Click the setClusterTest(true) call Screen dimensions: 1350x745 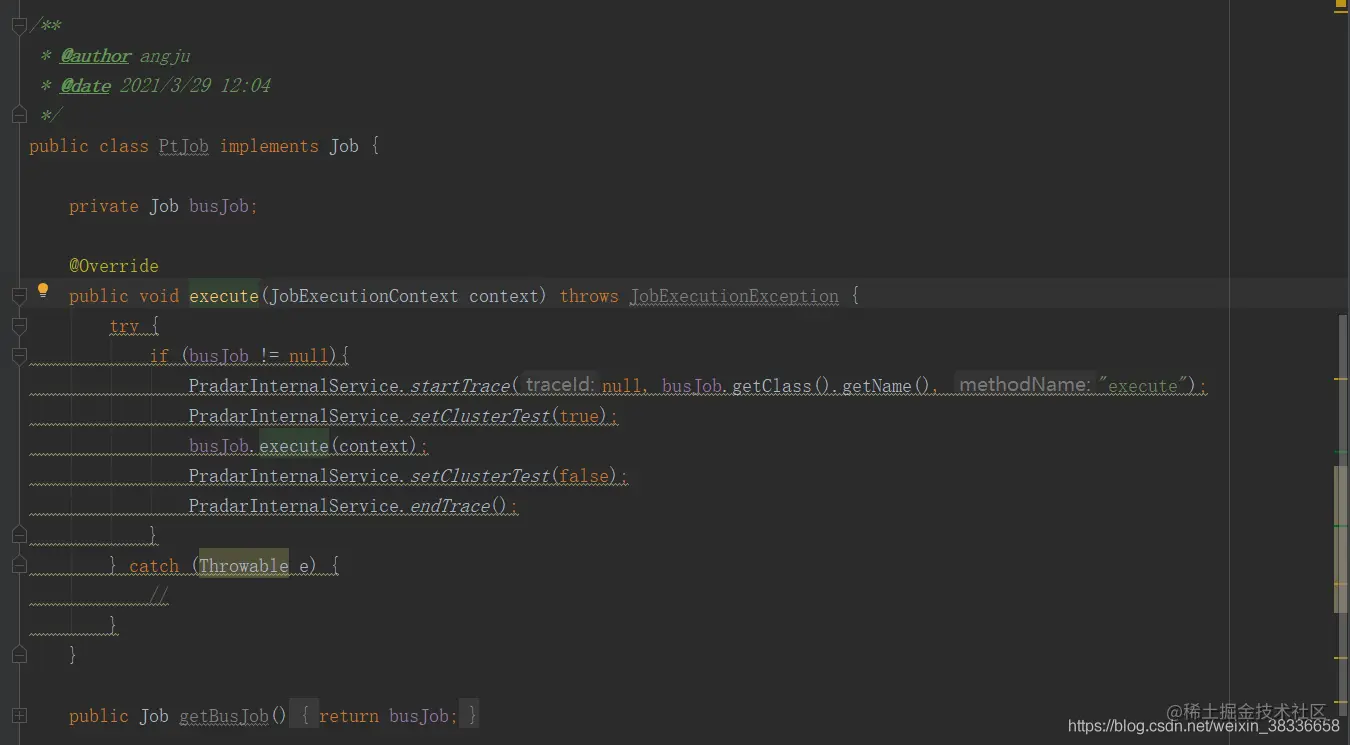click(510, 416)
